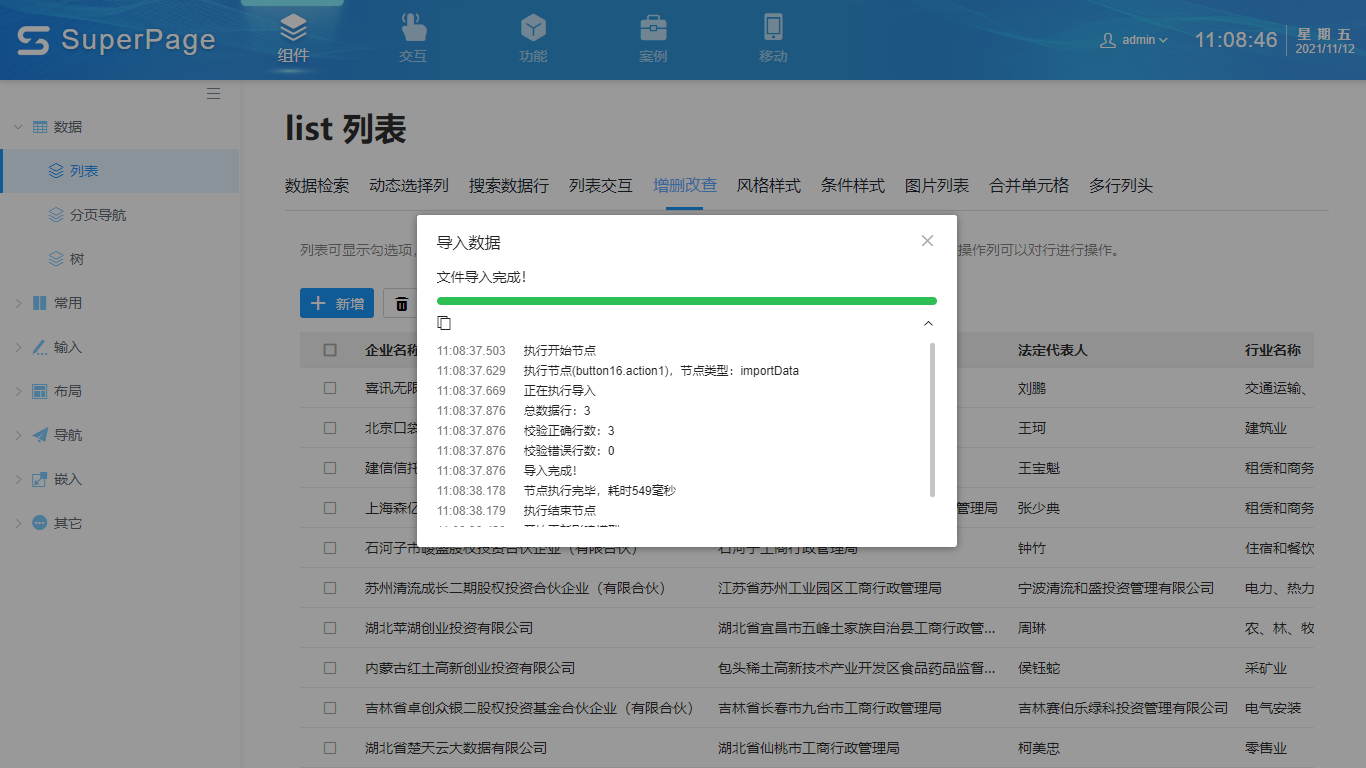Image resolution: width=1366 pixels, height=768 pixels.
Task: Click the green import progress bar
Action: tap(687, 300)
